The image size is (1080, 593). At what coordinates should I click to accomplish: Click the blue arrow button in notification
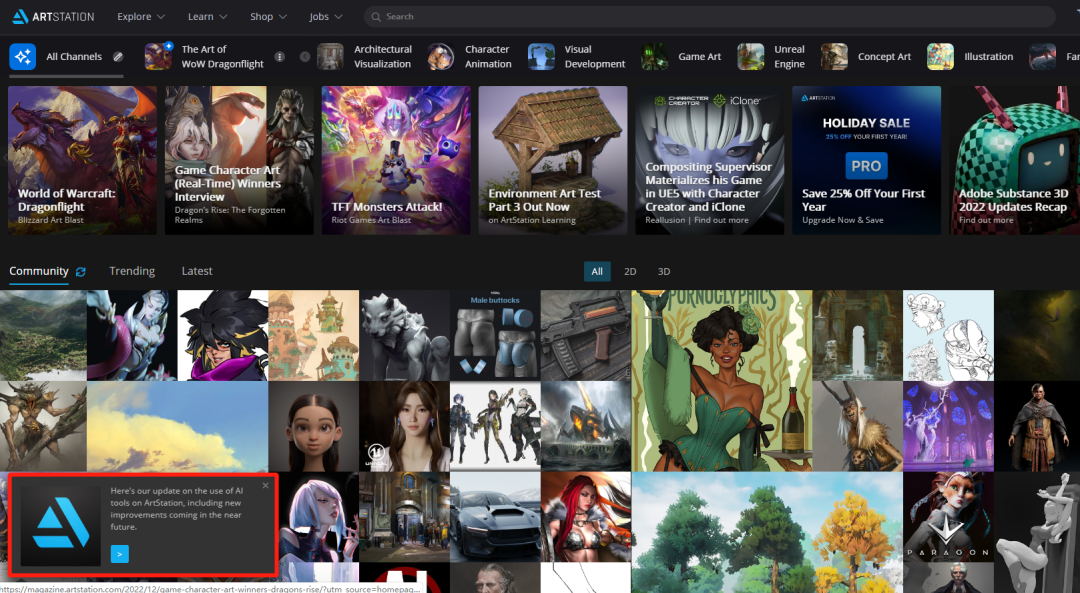[x=120, y=554]
